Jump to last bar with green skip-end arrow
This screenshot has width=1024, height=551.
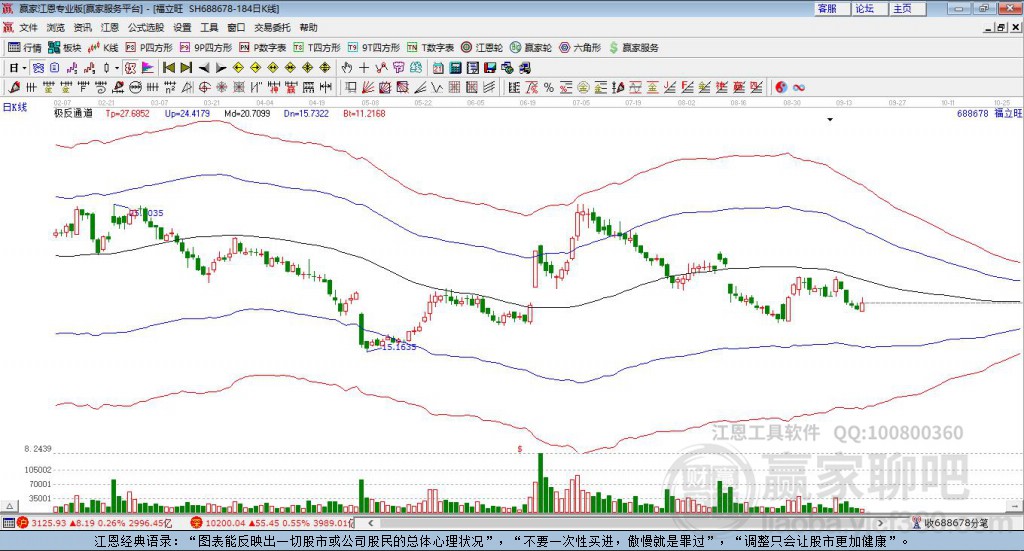(x=186, y=68)
